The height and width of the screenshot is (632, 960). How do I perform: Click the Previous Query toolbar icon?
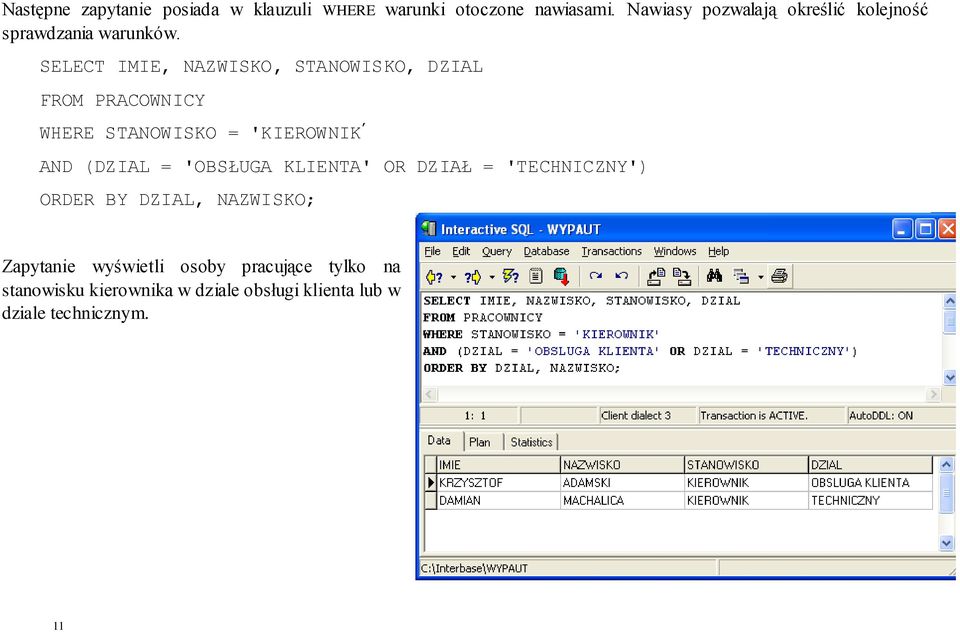434,277
